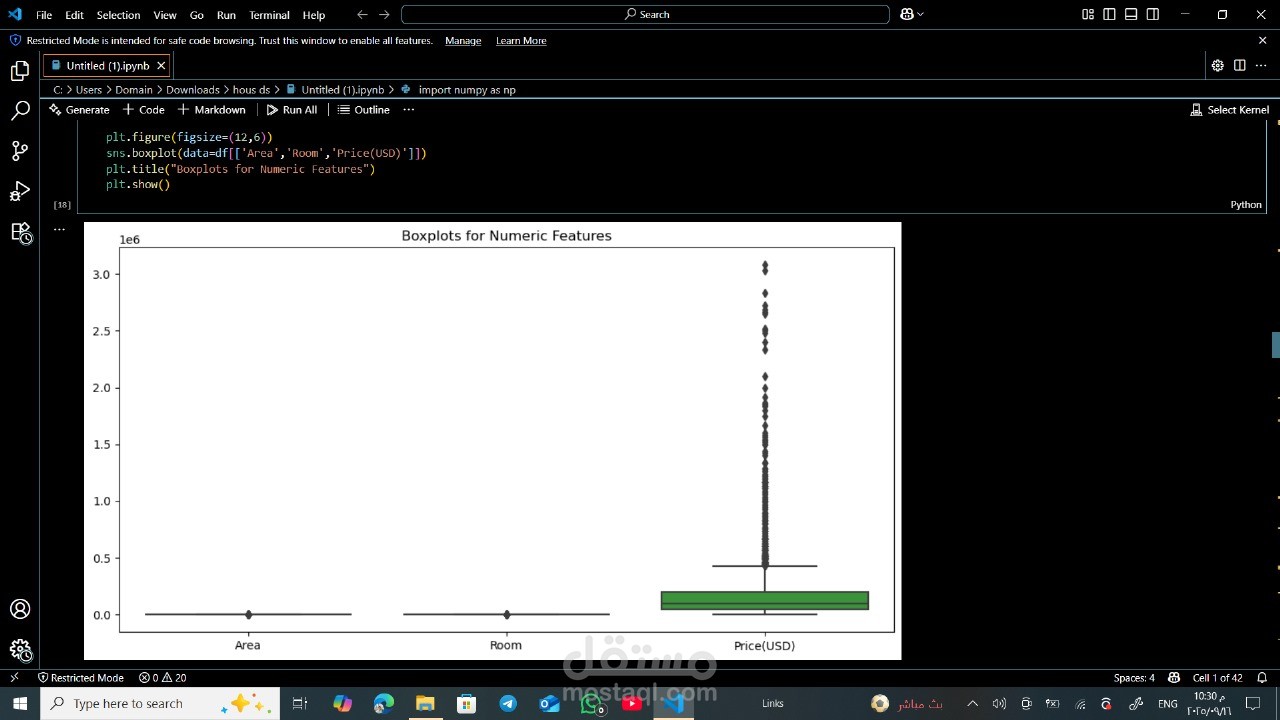Screen dimensions: 1280x720
Task: Open the Extensions view
Action: 20,232
